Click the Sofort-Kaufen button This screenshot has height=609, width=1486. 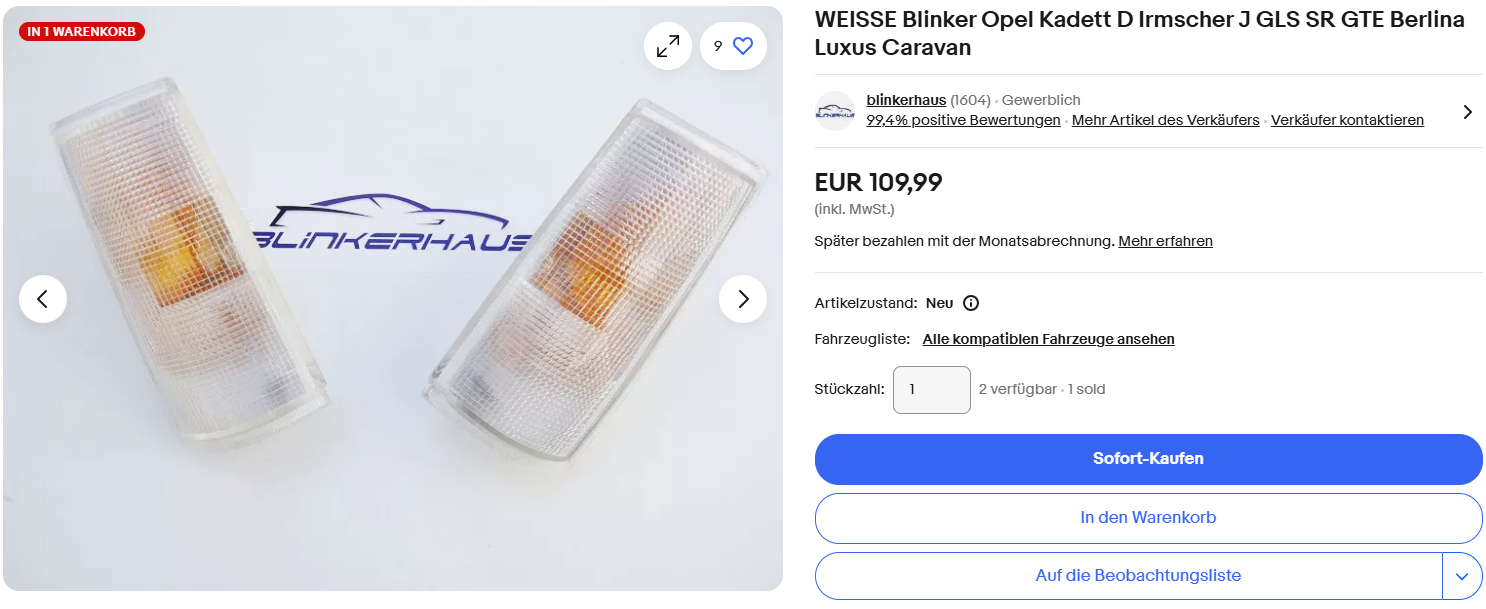[1148, 459]
